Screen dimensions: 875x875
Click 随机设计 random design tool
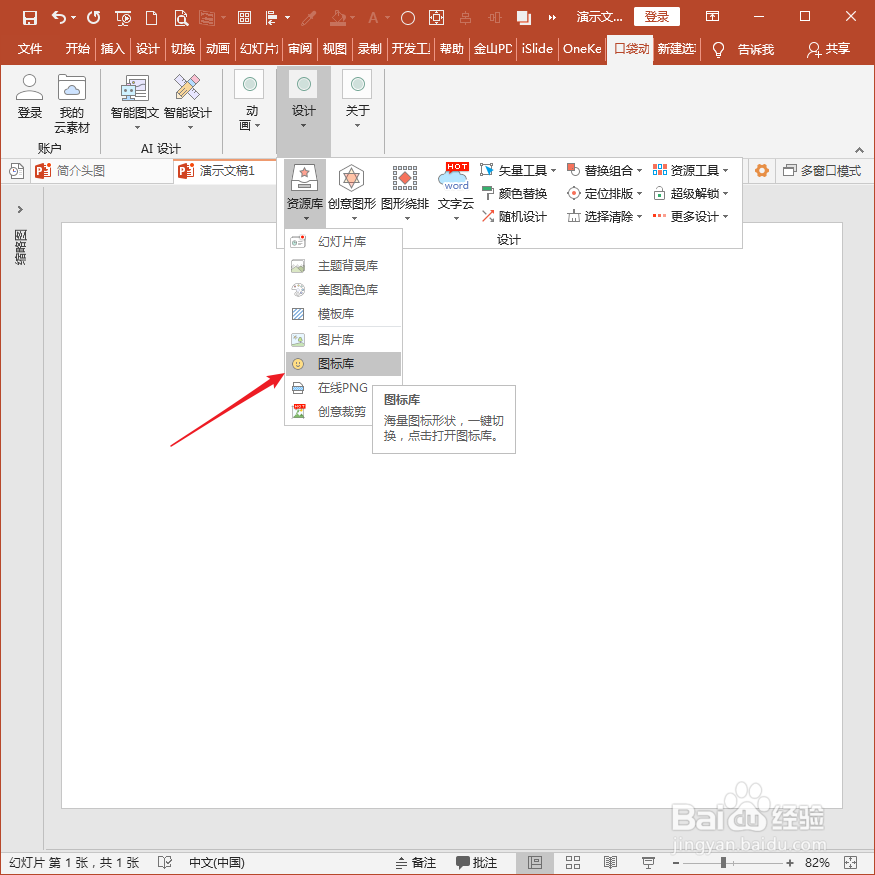[x=515, y=217]
